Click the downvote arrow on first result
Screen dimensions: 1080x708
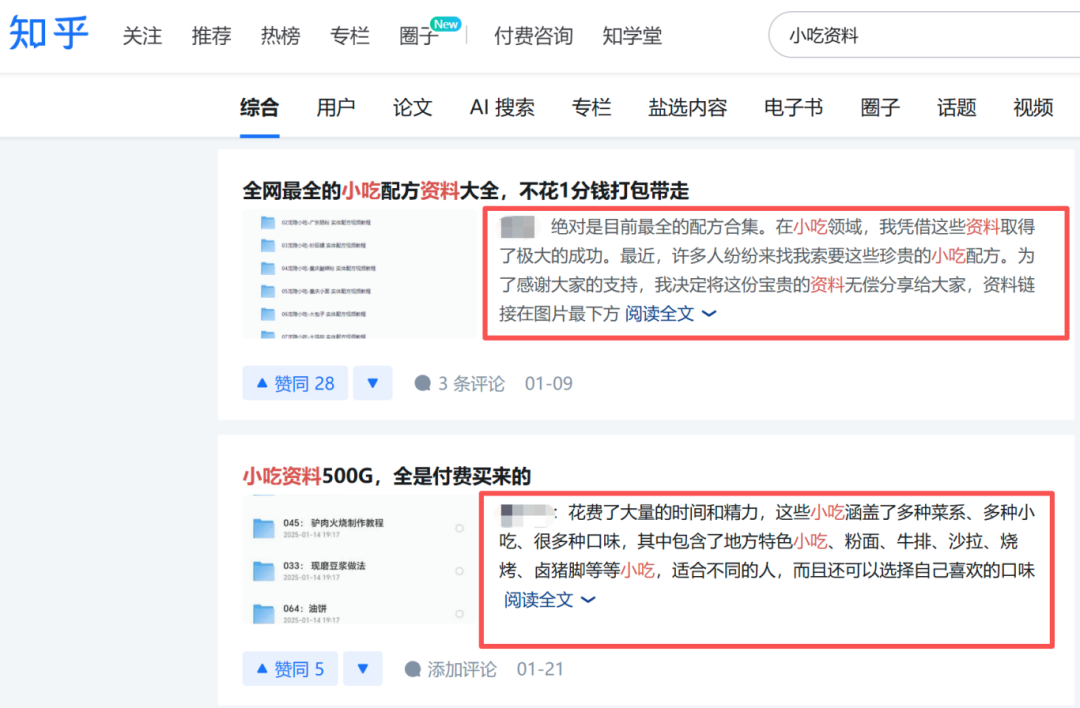click(372, 383)
